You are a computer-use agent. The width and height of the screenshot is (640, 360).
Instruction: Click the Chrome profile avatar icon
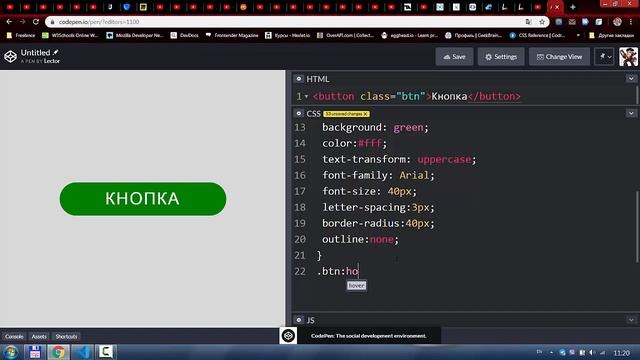pos(617,22)
